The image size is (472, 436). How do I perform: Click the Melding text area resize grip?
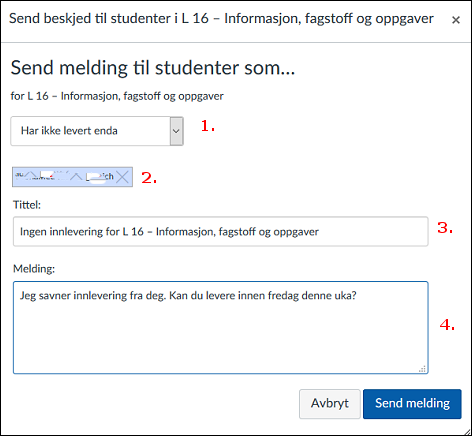pos(423,369)
